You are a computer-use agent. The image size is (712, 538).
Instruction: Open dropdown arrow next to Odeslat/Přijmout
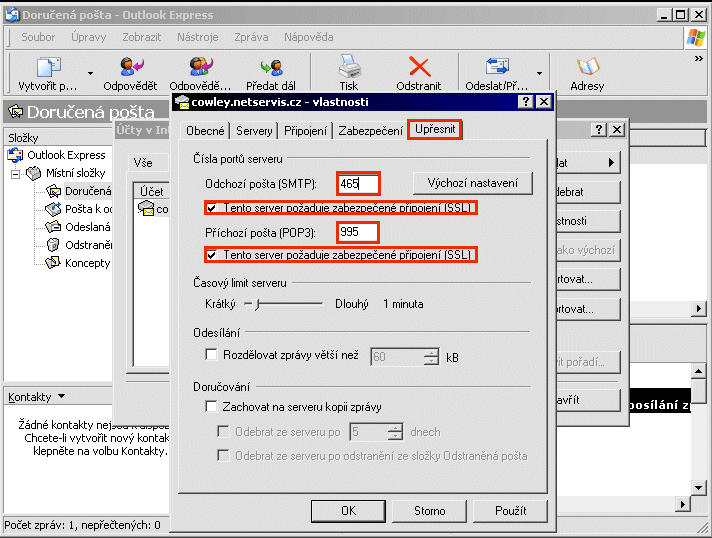click(x=539, y=73)
